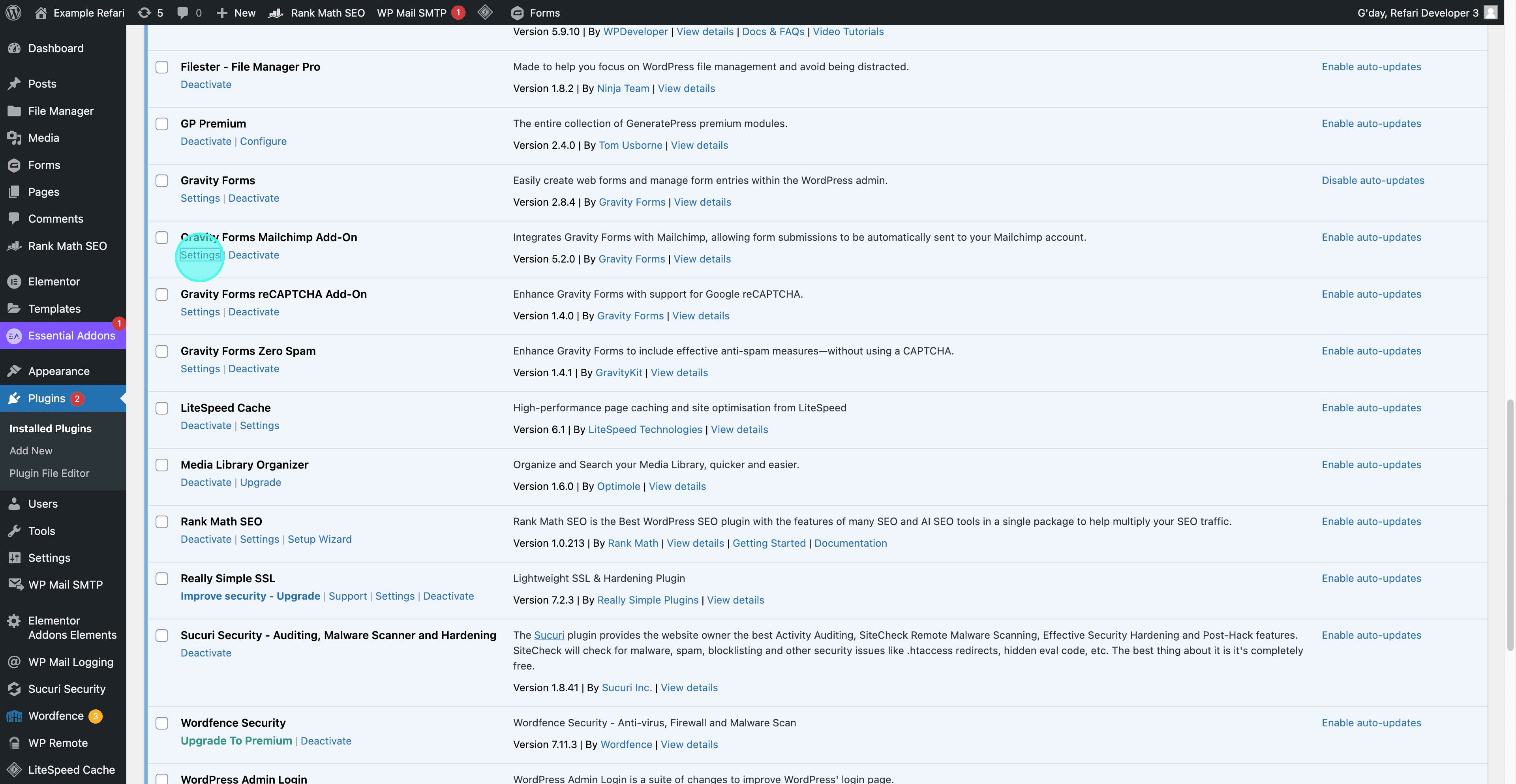The image size is (1516, 784).
Task: Click the Appearance paintbrush icon
Action: 14,371
